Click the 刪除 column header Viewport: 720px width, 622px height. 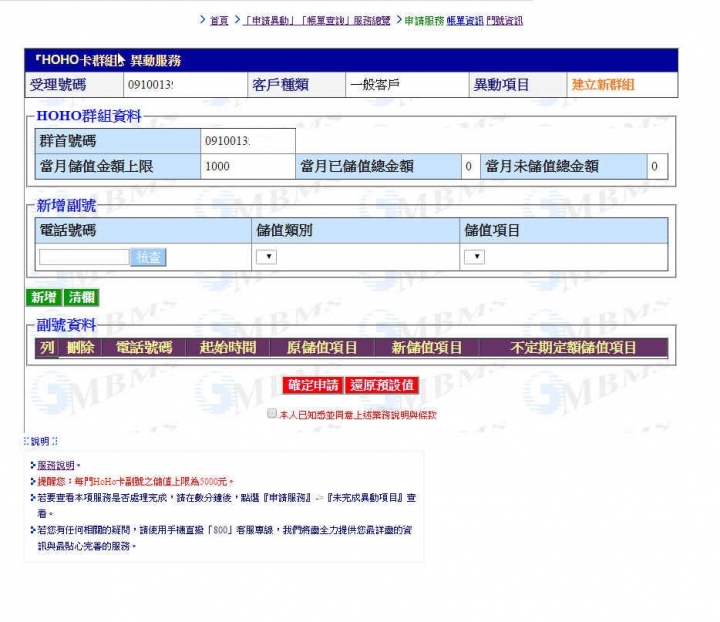[x=80, y=348]
